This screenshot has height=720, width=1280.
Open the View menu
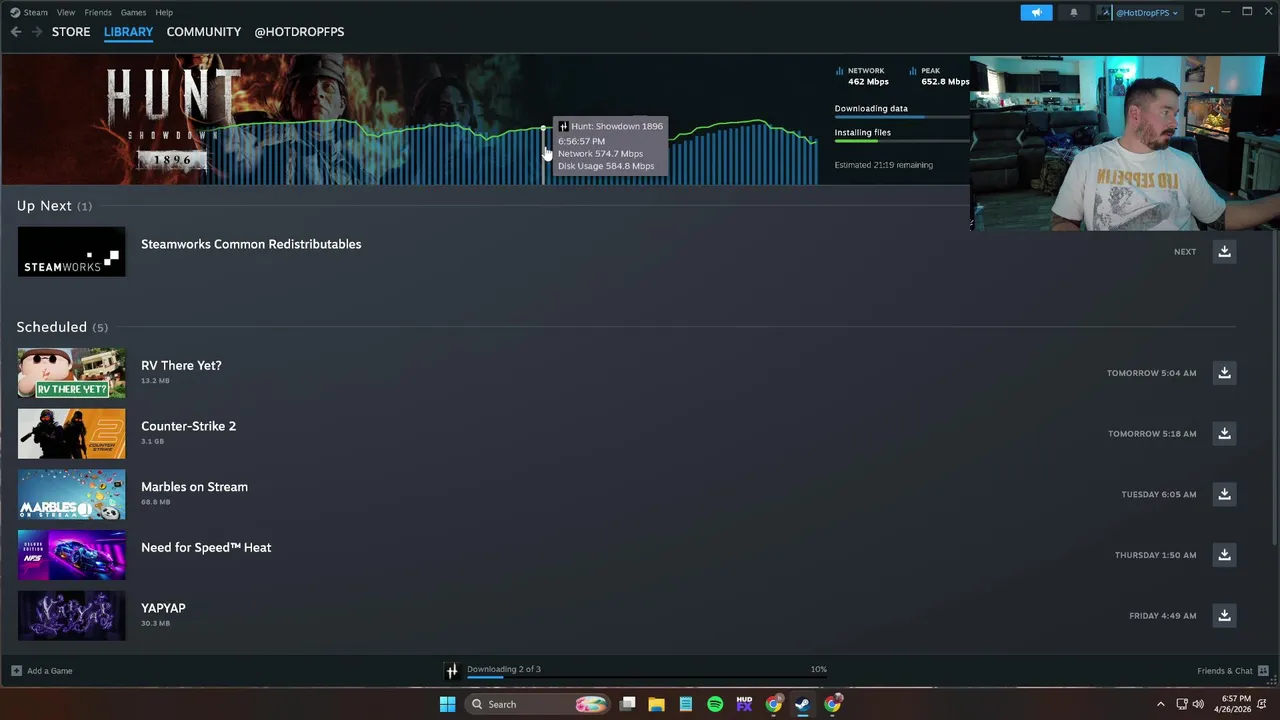[66, 12]
